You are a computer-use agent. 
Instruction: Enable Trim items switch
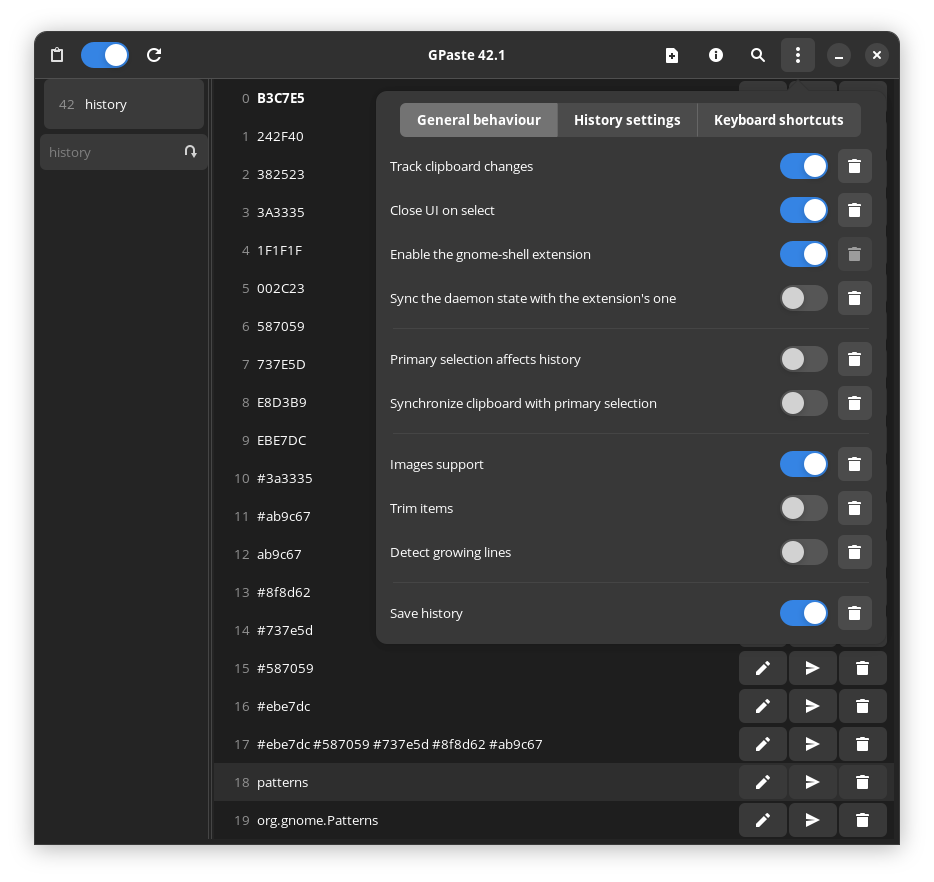click(x=804, y=508)
